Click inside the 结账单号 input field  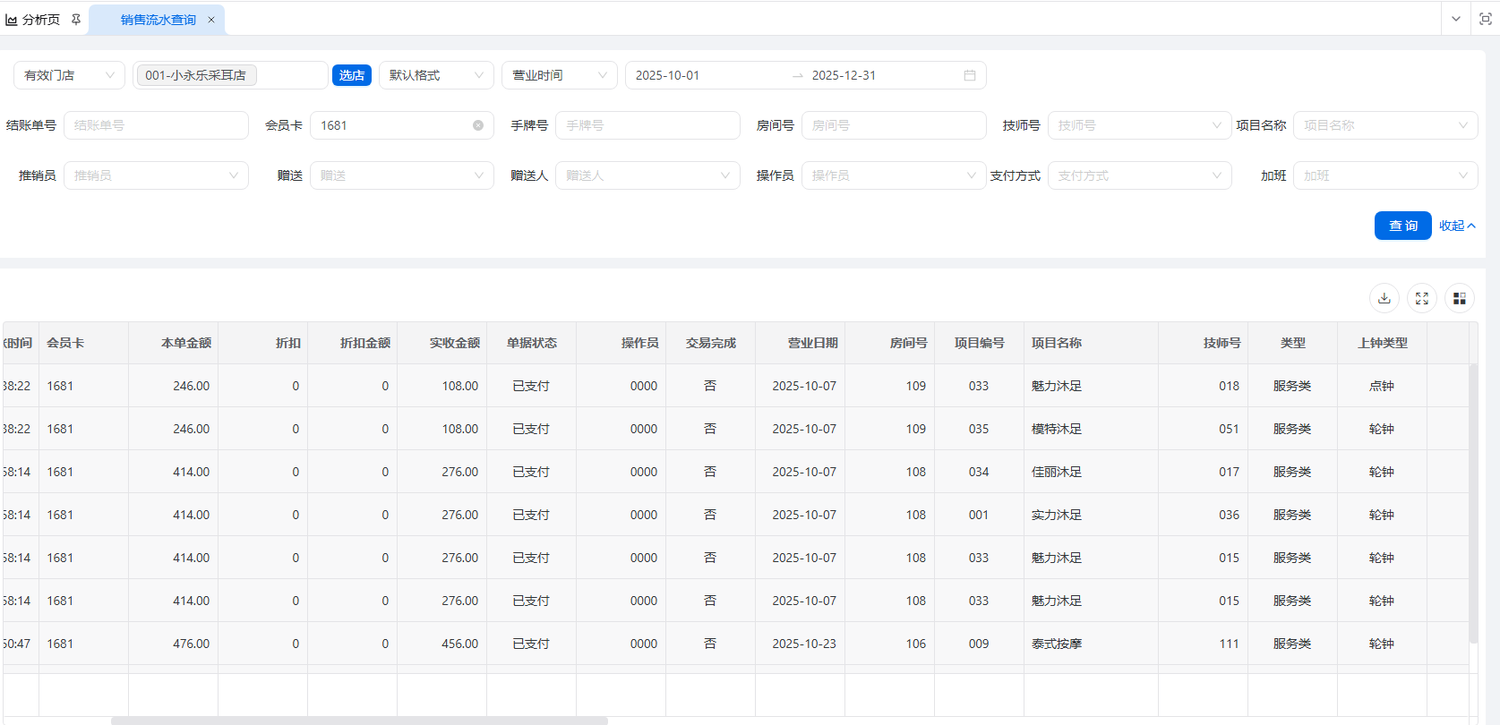click(x=155, y=125)
